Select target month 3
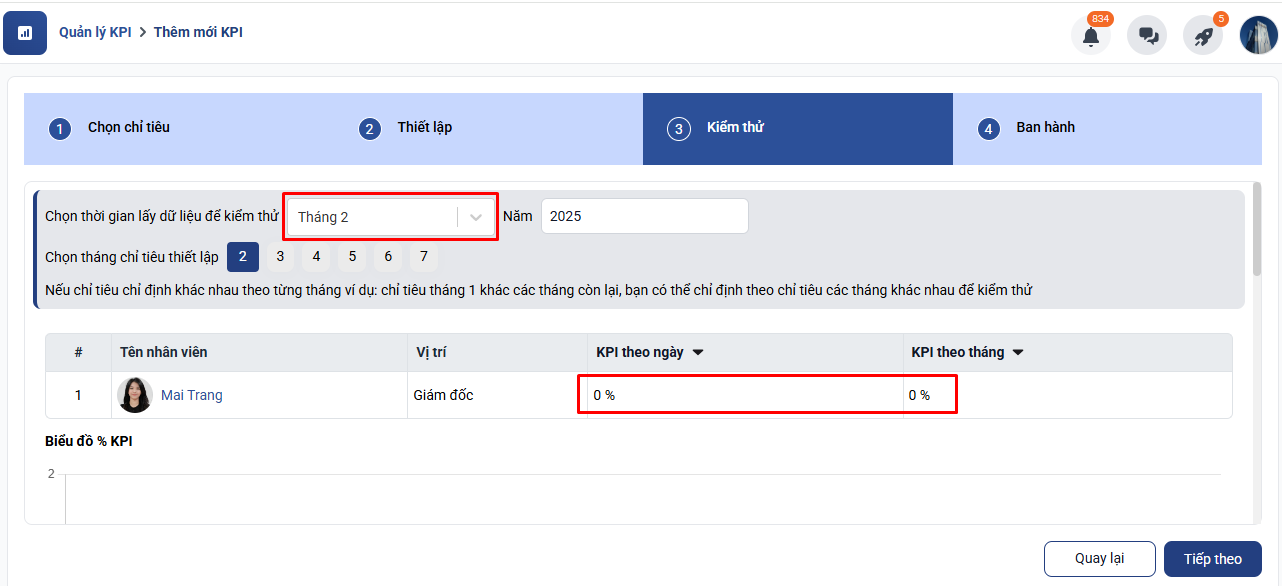This screenshot has height=586, width=1282. (x=280, y=257)
